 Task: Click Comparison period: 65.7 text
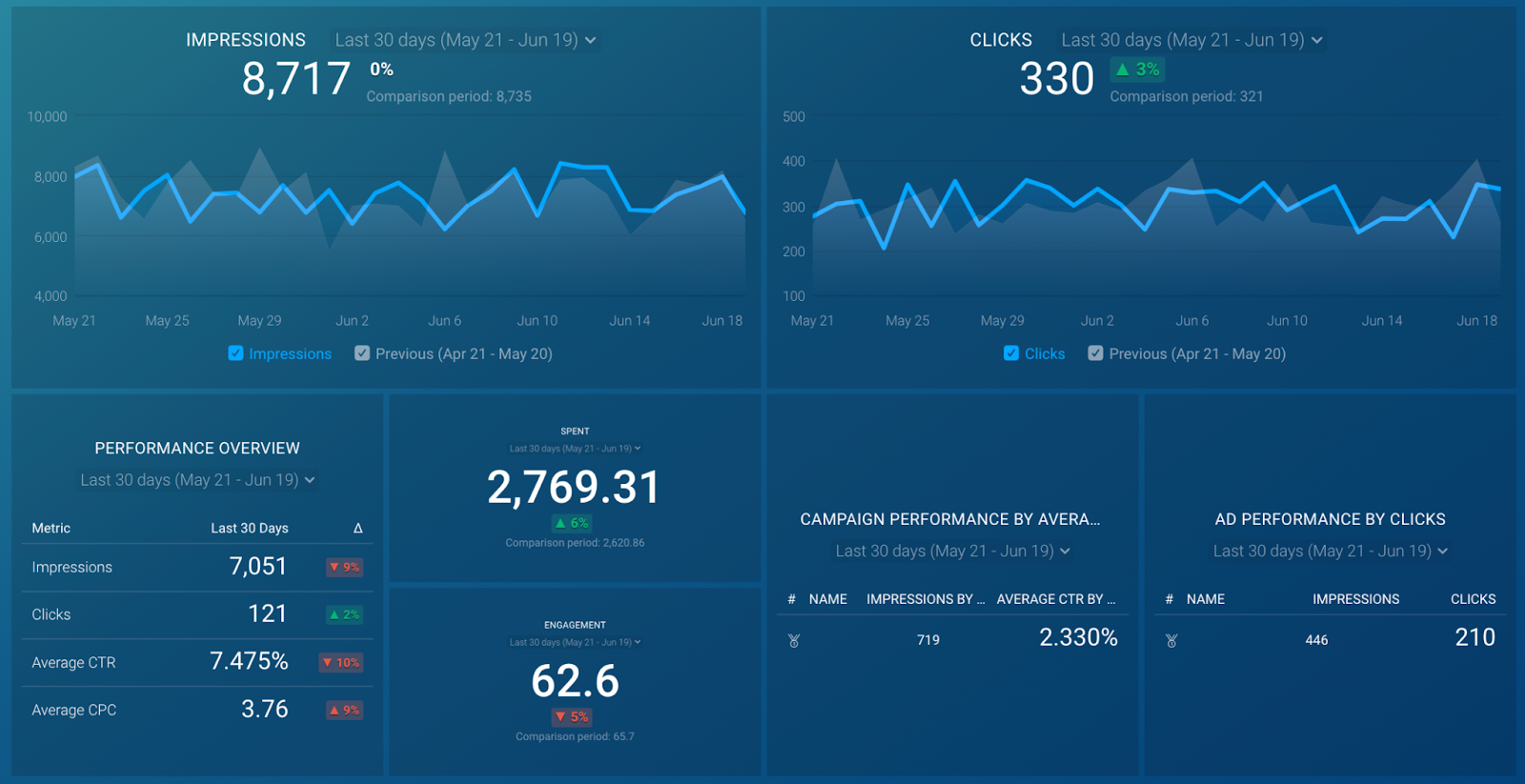pos(575,736)
